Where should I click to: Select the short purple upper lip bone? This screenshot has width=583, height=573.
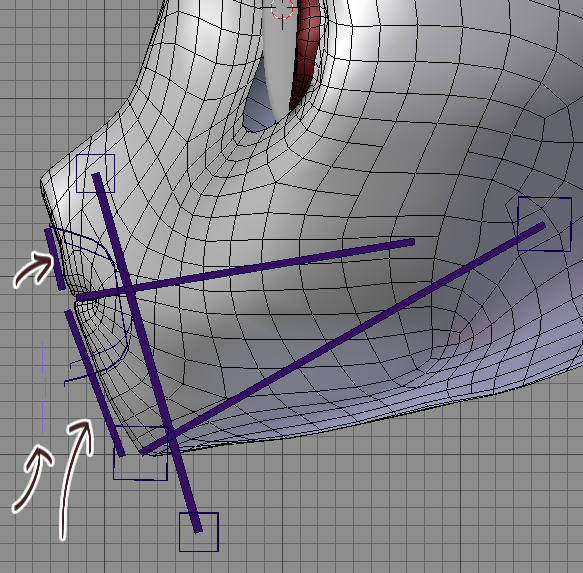point(55,259)
